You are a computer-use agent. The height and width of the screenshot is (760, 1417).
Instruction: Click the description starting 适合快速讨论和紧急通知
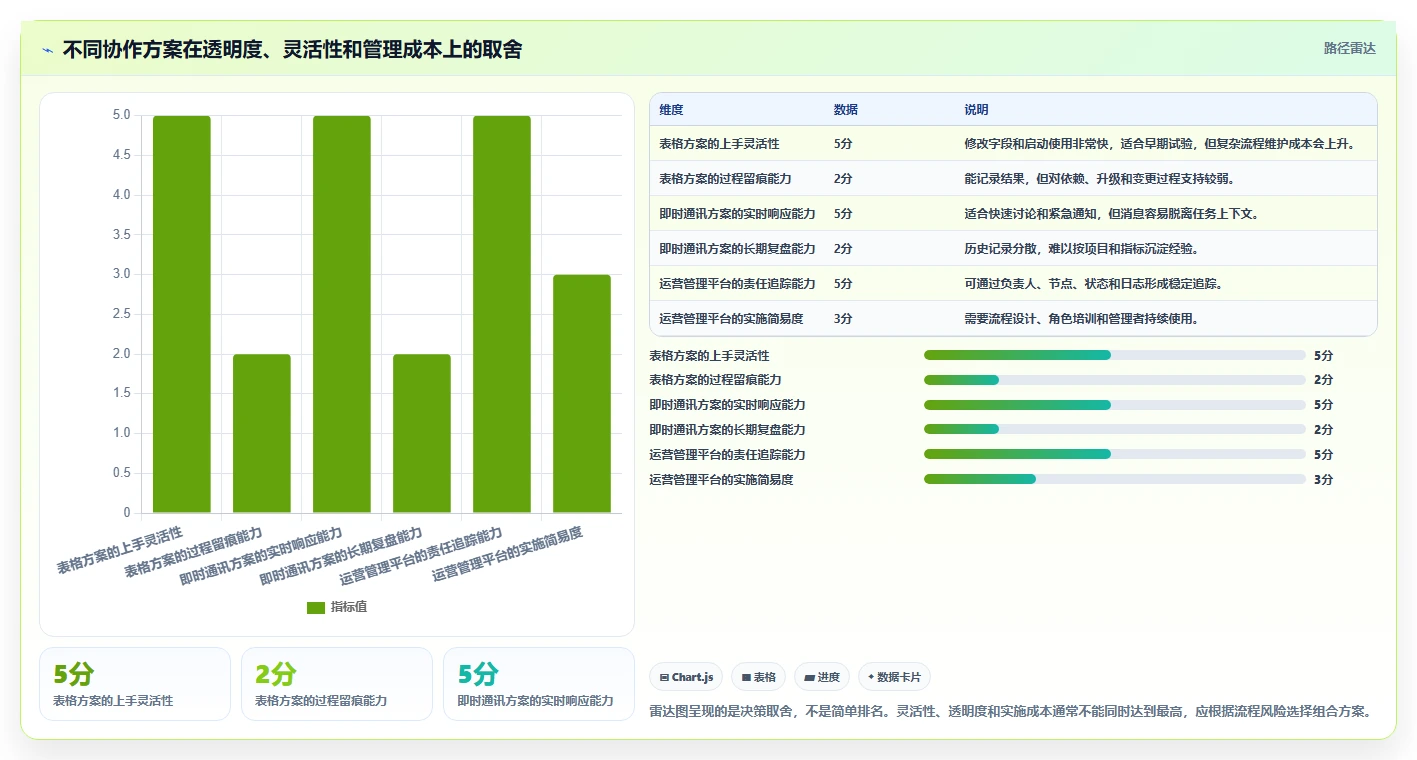(x=1111, y=214)
